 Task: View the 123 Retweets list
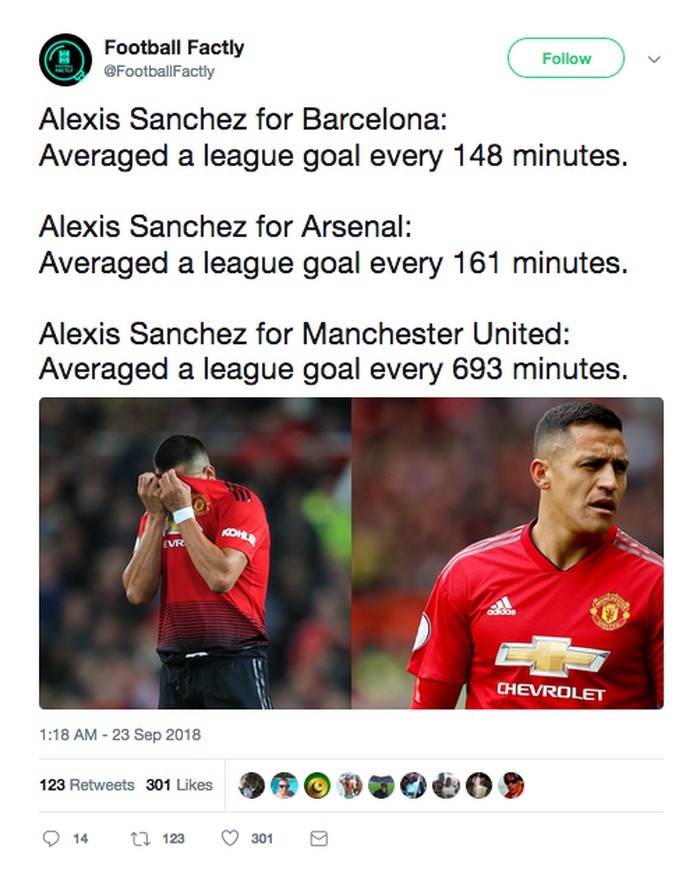tap(86, 785)
